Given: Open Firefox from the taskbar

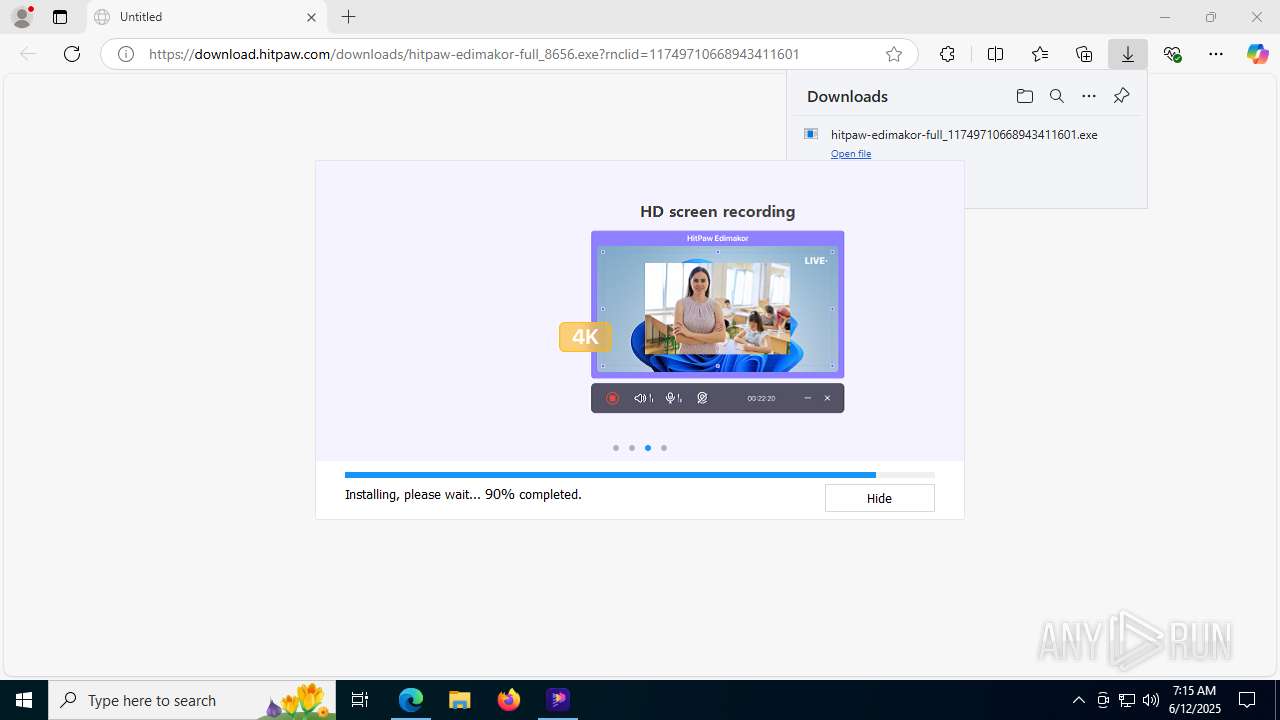Looking at the screenshot, I should pyautogui.click(x=509, y=700).
